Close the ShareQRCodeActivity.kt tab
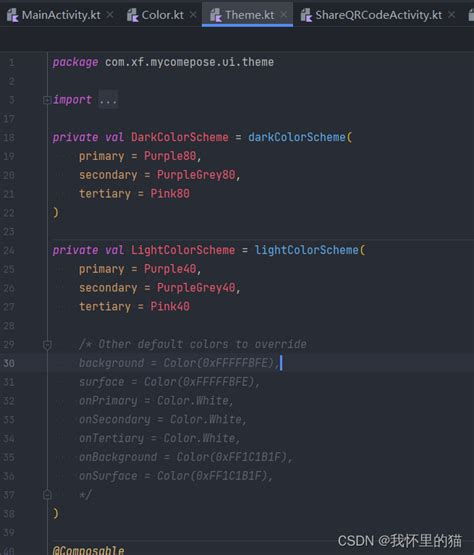474x555 pixels. pos(451,15)
